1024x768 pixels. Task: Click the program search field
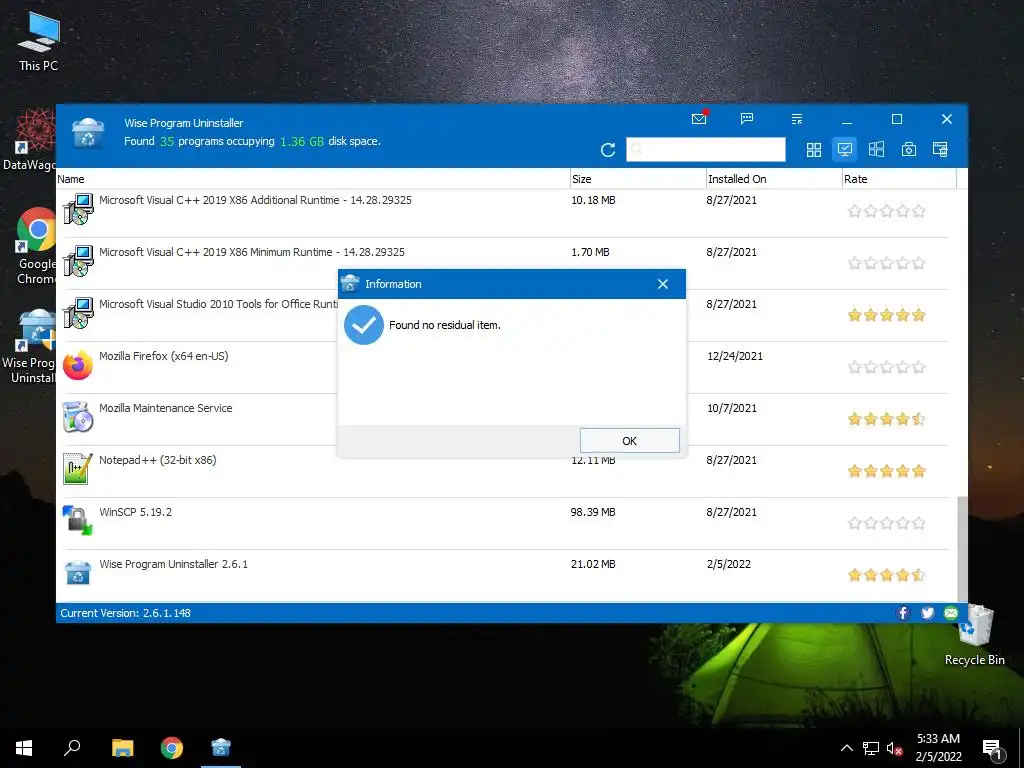[705, 150]
